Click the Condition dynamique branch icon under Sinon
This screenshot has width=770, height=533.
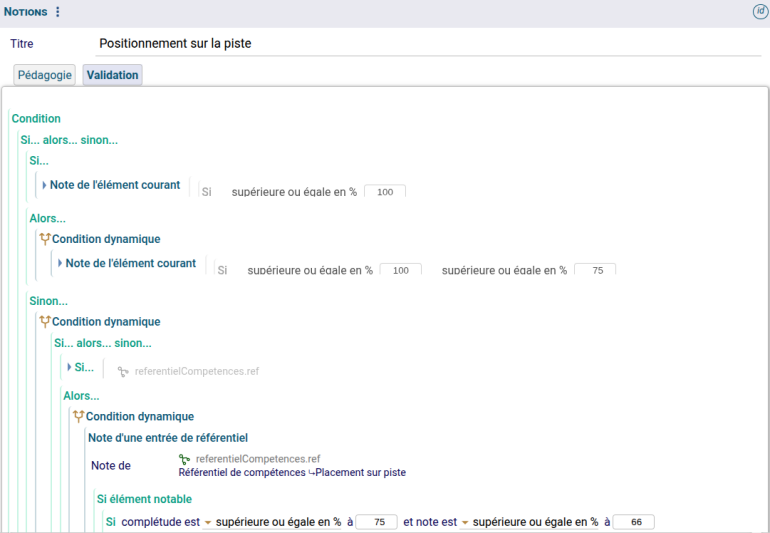coord(45,321)
